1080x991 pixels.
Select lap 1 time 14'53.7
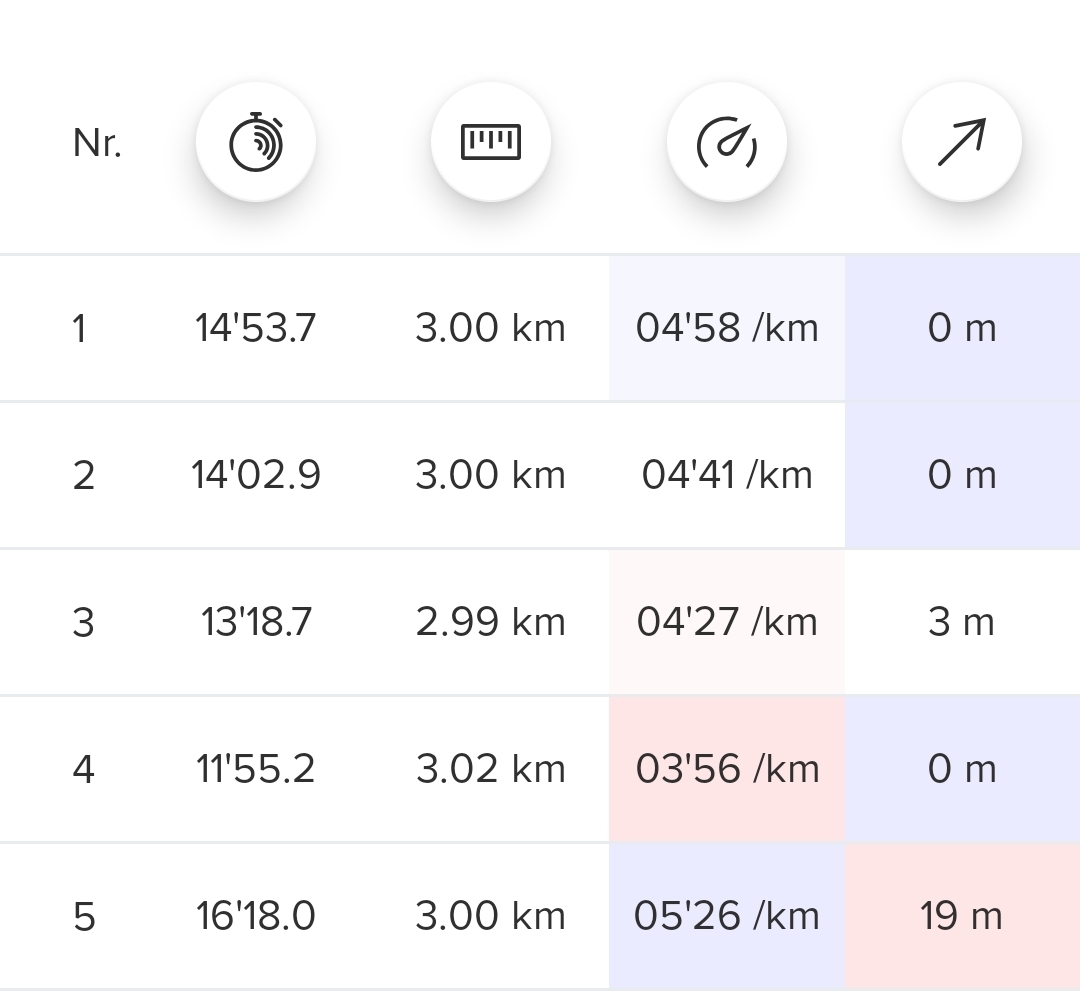point(256,328)
